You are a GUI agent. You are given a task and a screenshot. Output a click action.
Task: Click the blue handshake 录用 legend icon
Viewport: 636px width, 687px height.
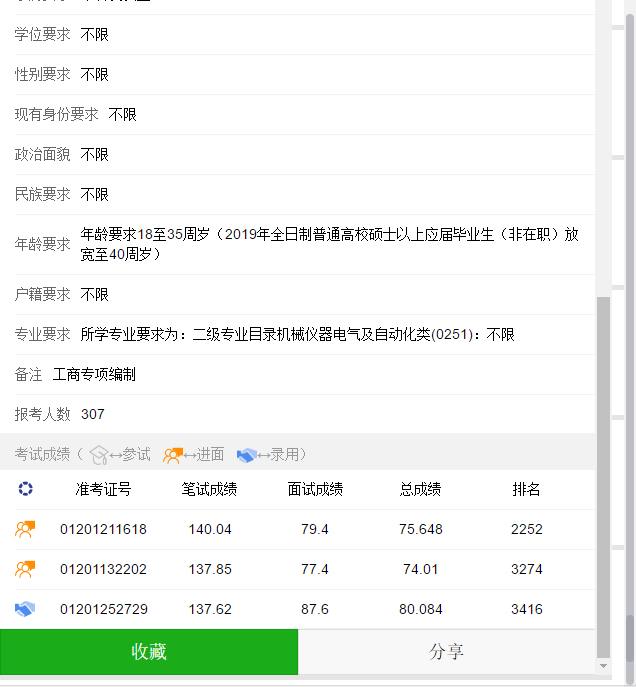pyautogui.click(x=247, y=455)
